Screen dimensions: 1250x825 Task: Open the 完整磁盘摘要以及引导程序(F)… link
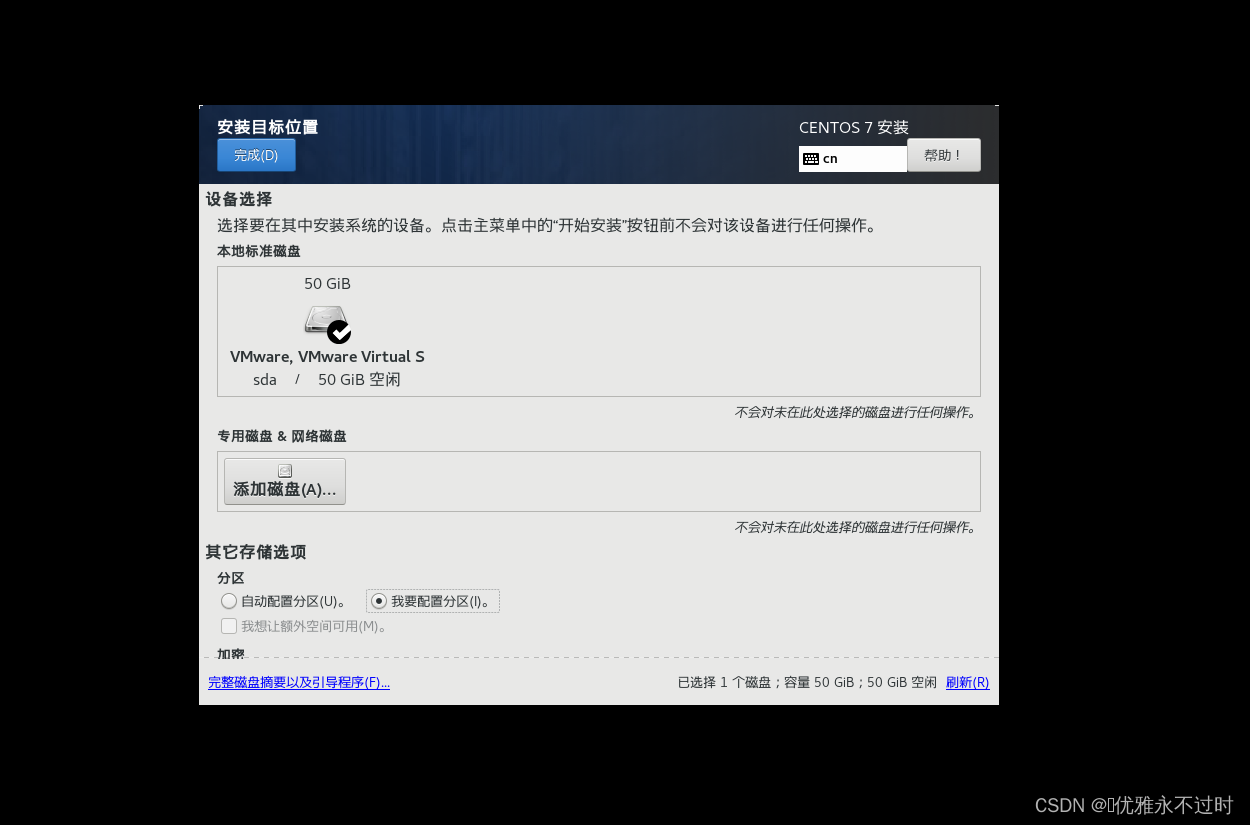coord(299,683)
